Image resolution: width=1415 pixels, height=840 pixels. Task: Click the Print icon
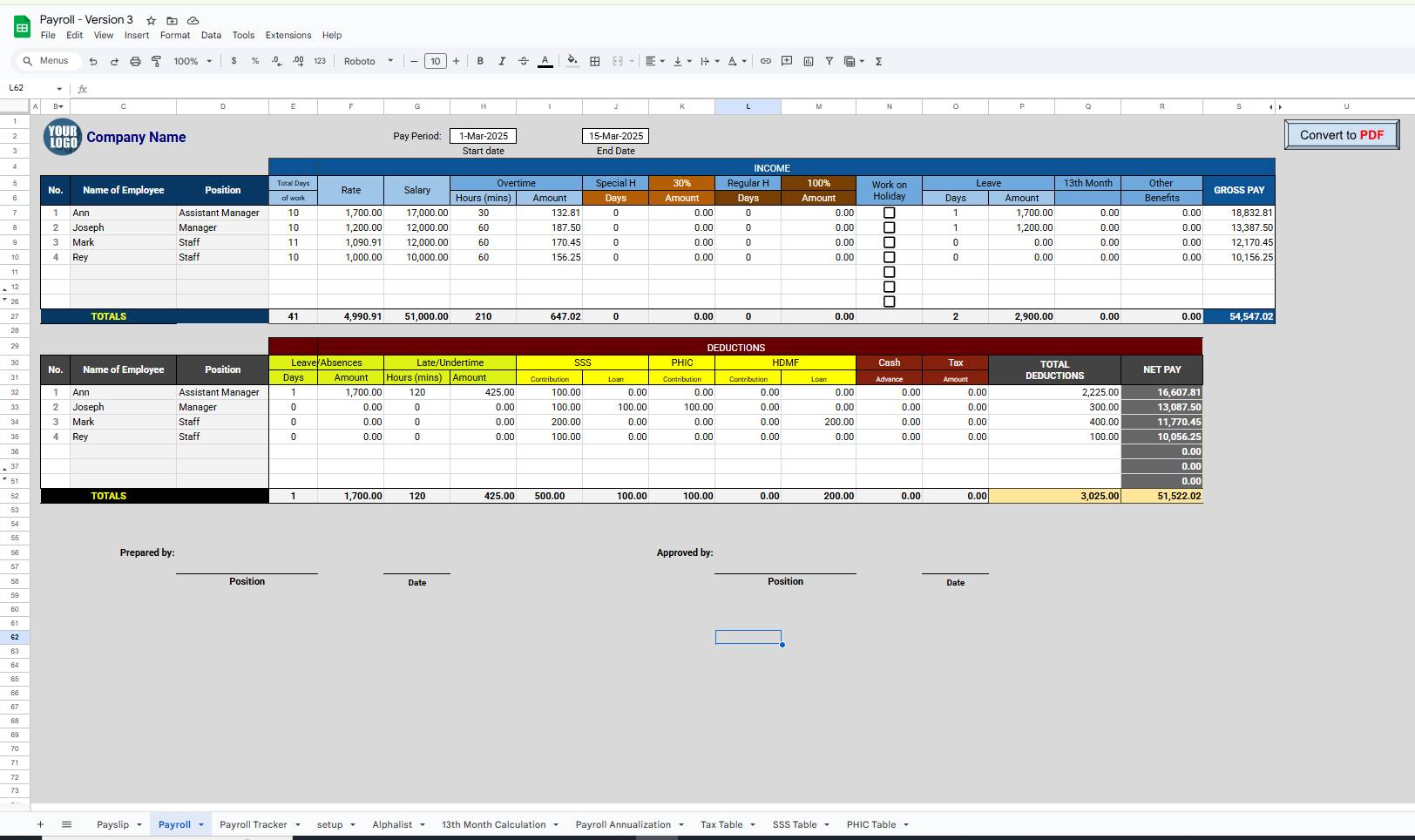coord(135,61)
